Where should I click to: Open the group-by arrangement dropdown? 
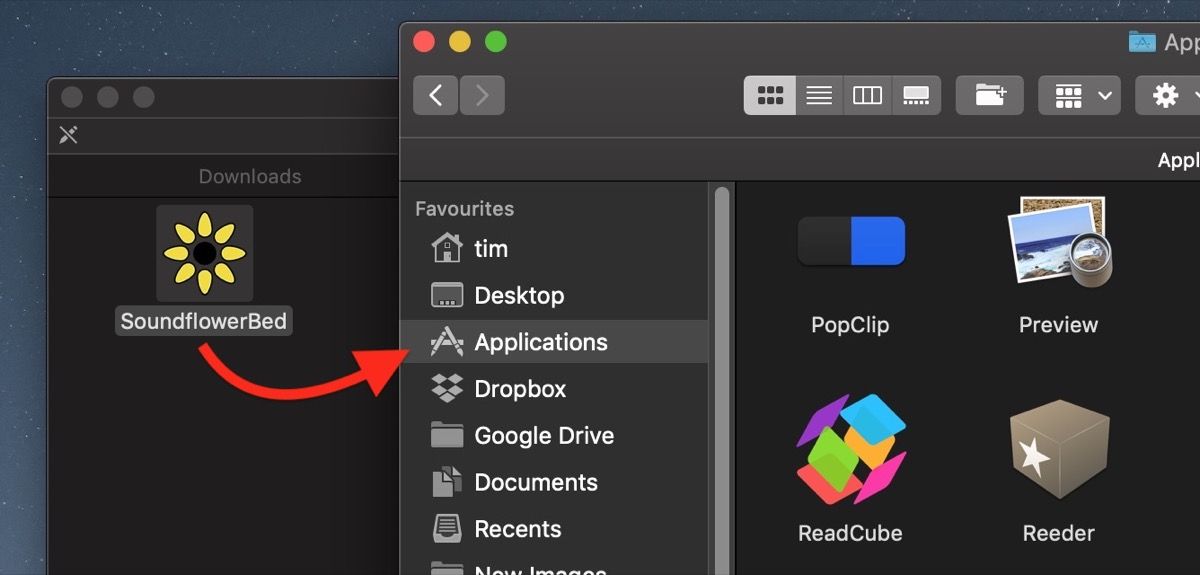coord(1079,95)
